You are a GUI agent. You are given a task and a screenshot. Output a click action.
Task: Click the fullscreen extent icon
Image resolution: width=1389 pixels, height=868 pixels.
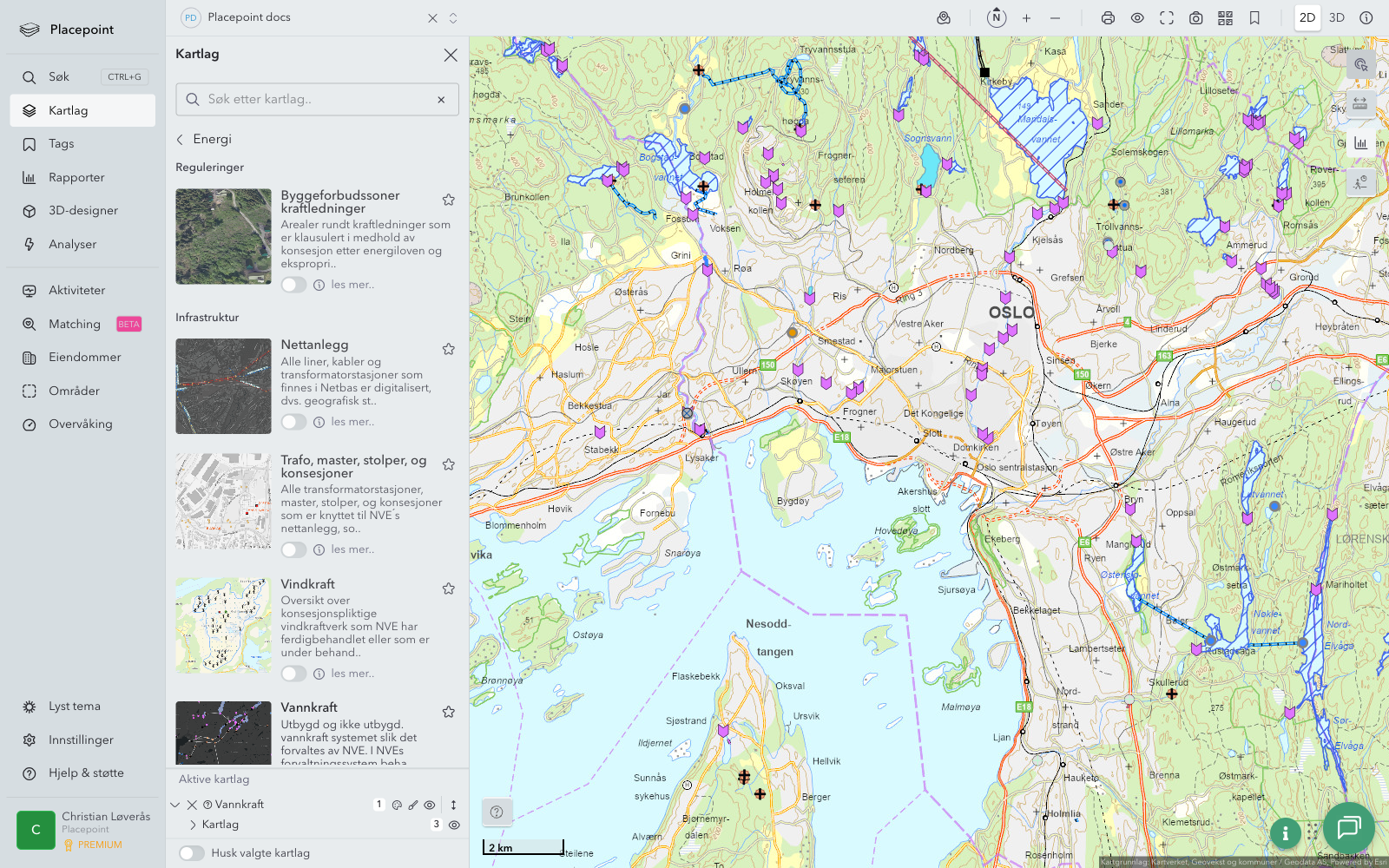click(x=1167, y=18)
